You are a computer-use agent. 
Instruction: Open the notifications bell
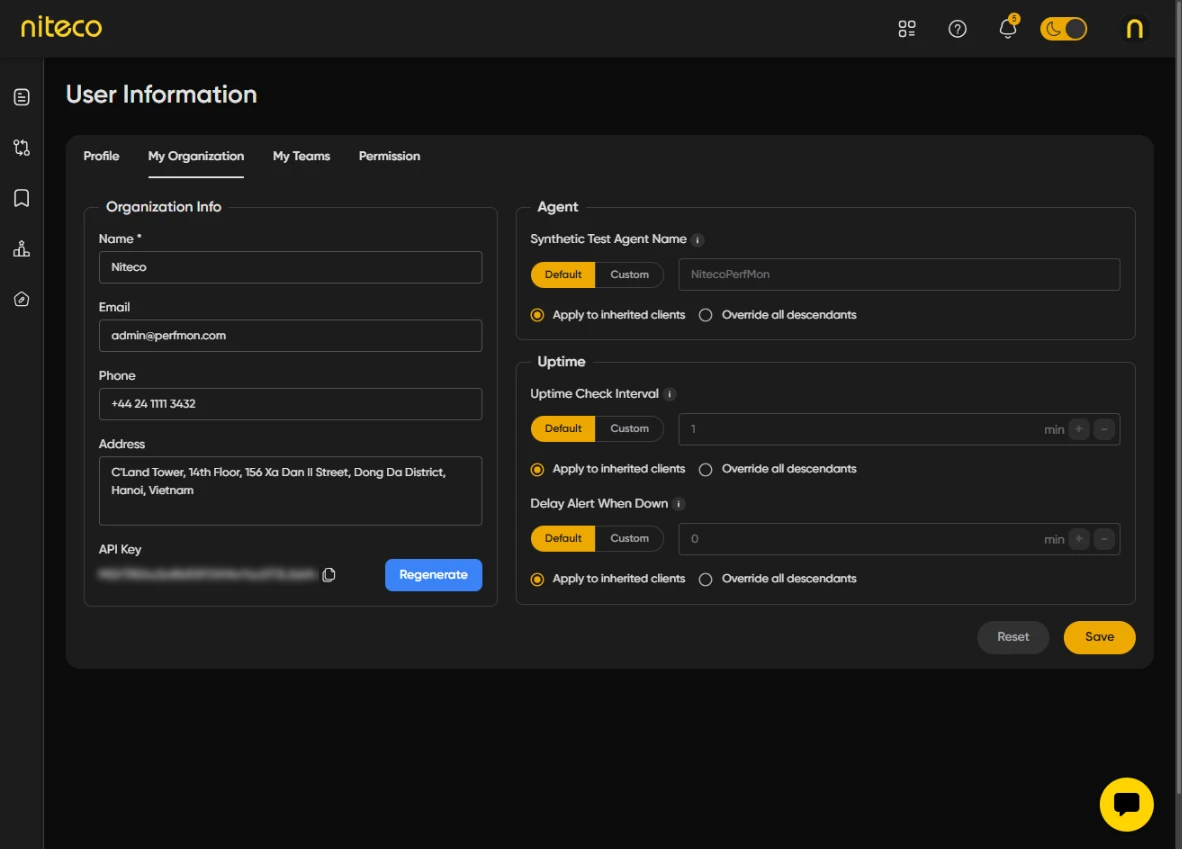point(1008,29)
